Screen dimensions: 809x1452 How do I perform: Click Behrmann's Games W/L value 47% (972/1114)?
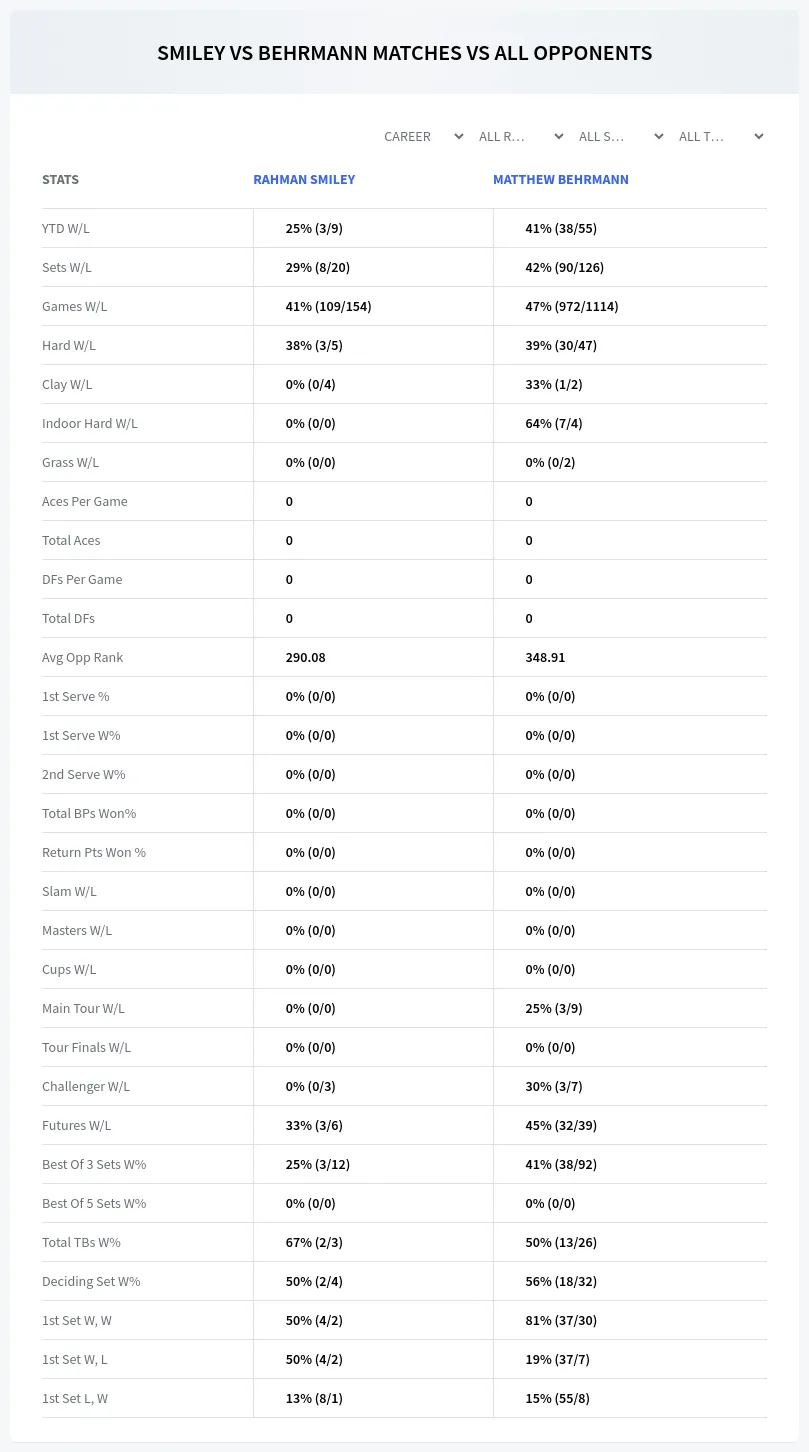pyautogui.click(x=572, y=306)
